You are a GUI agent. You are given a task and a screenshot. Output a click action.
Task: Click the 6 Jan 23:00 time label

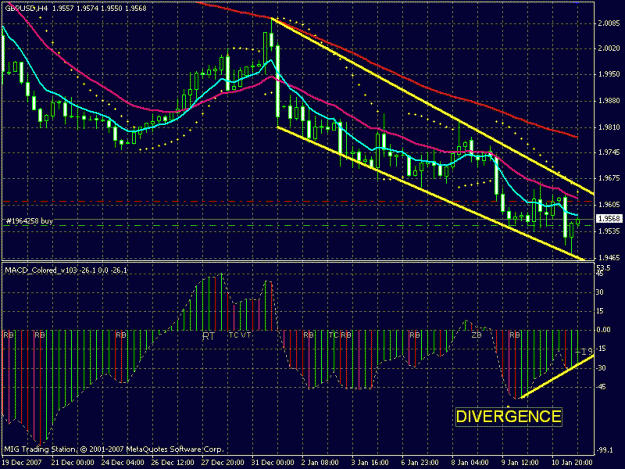tap(420, 463)
